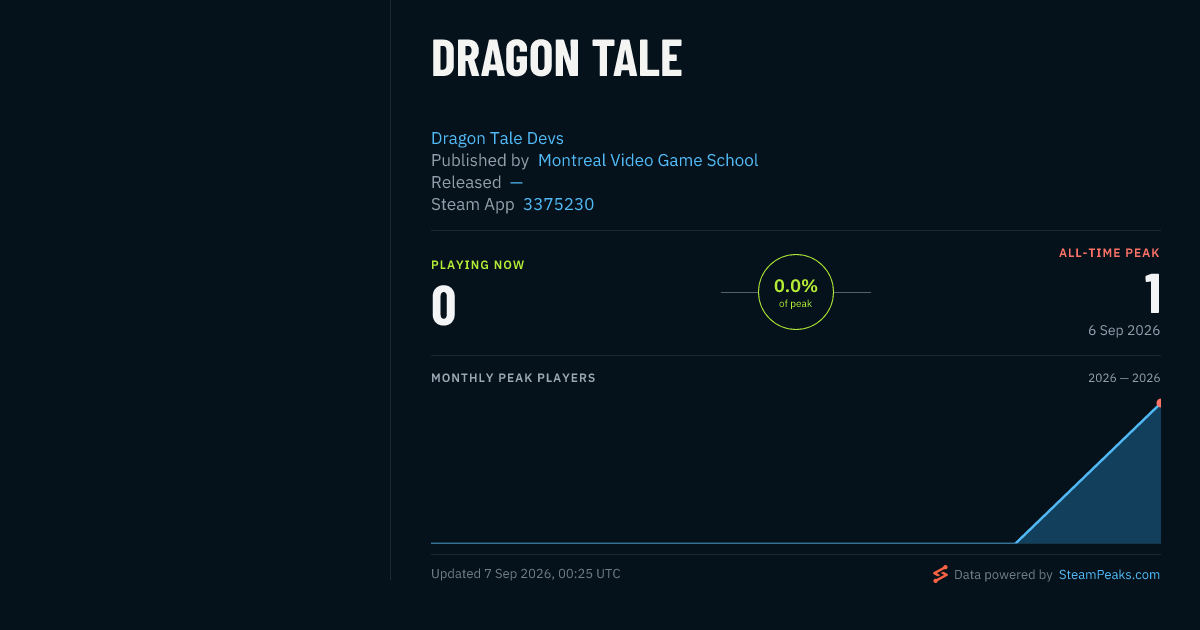This screenshot has height=630, width=1200.
Task: Click the flat baseline of the chart
Action: pyautogui.click(x=723, y=543)
